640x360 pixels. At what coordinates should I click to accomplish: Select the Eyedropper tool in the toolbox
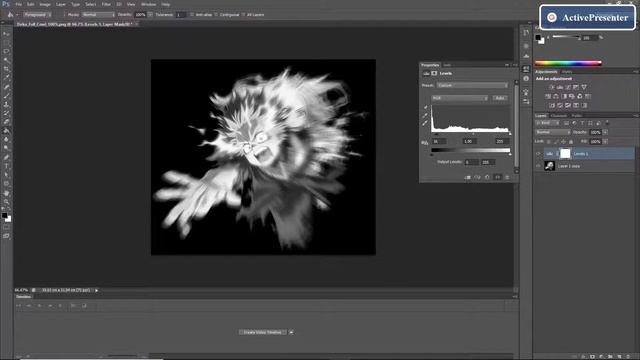[x=6, y=78]
